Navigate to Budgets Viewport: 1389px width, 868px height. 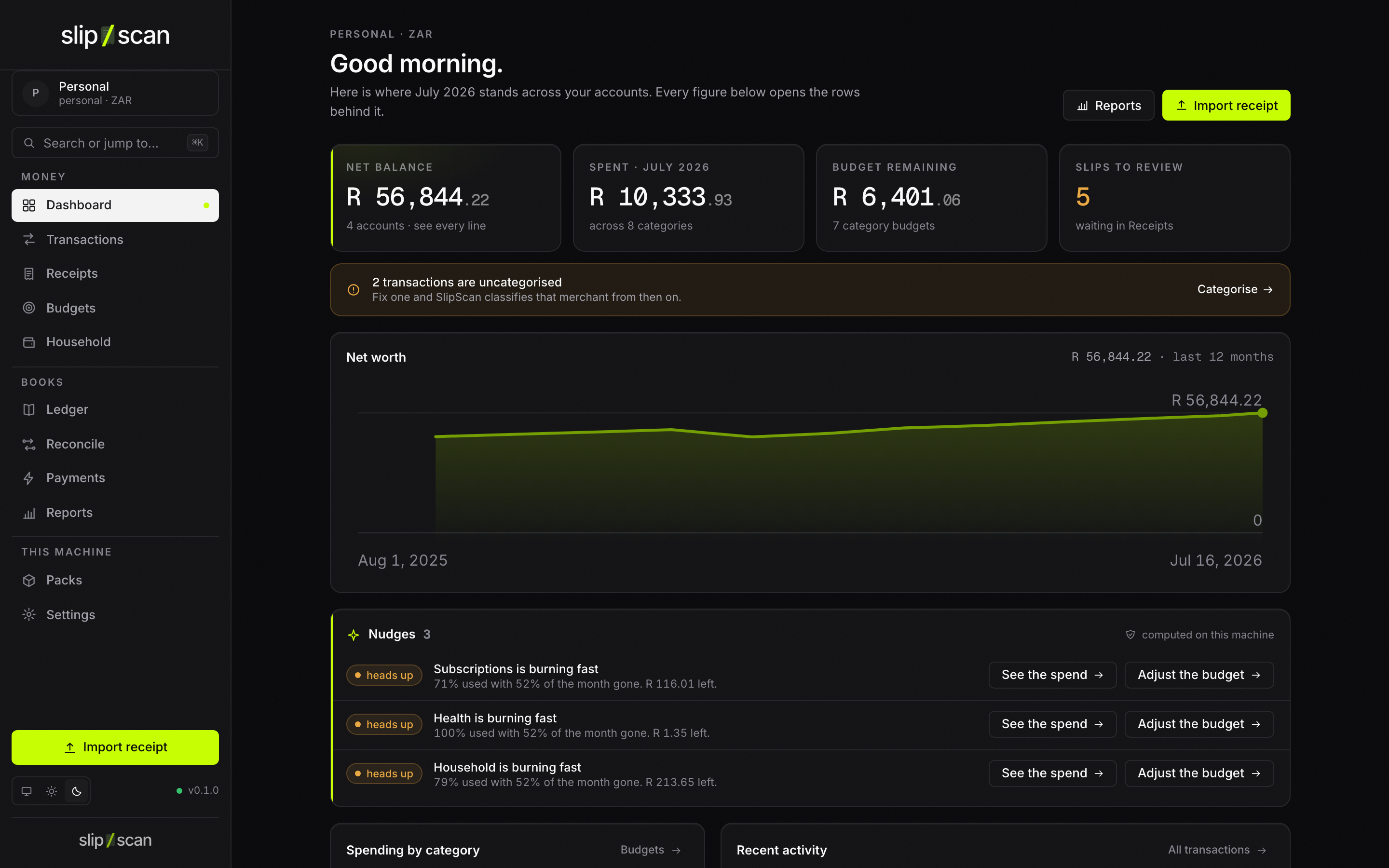coord(115,308)
